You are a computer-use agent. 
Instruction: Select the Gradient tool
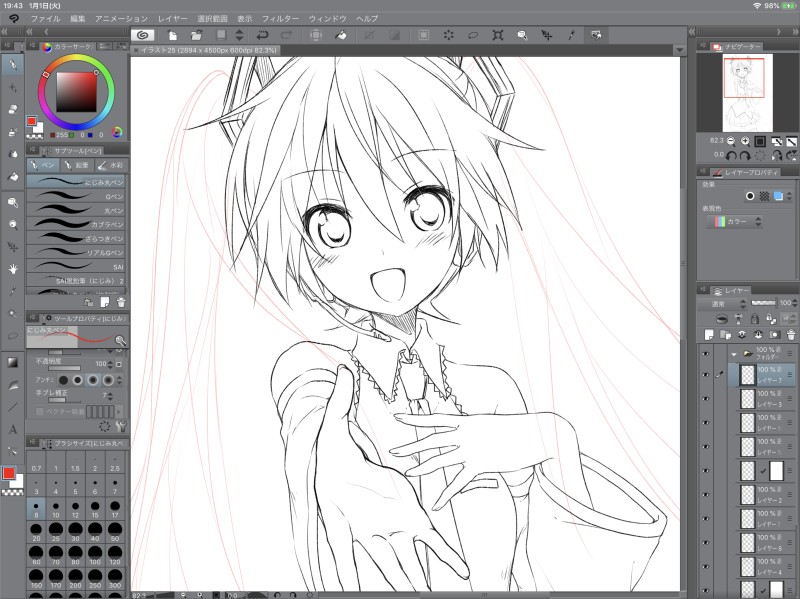[13, 362]
